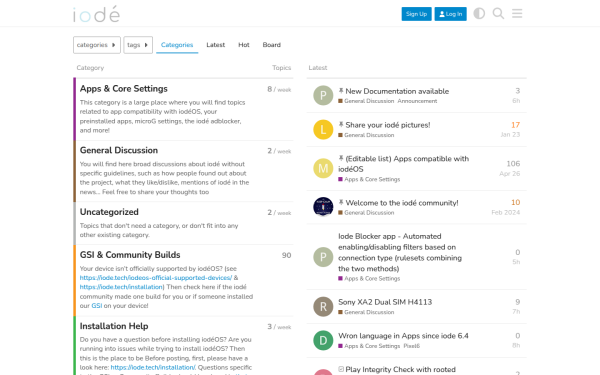The image size is (600, 375).
Task: Click reply count 10 on Welcome topic
Action: [x=515, y=202]
